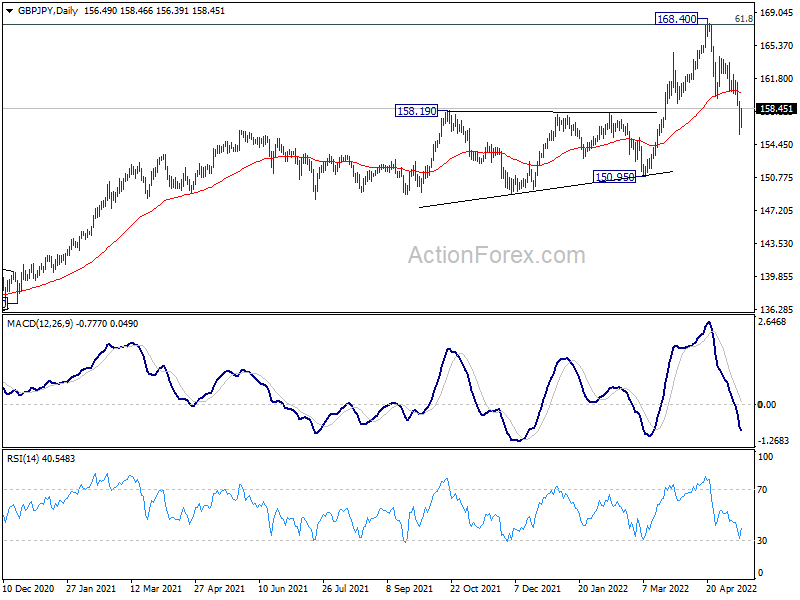Click the current price marker 158.451

tap(776, 109)
